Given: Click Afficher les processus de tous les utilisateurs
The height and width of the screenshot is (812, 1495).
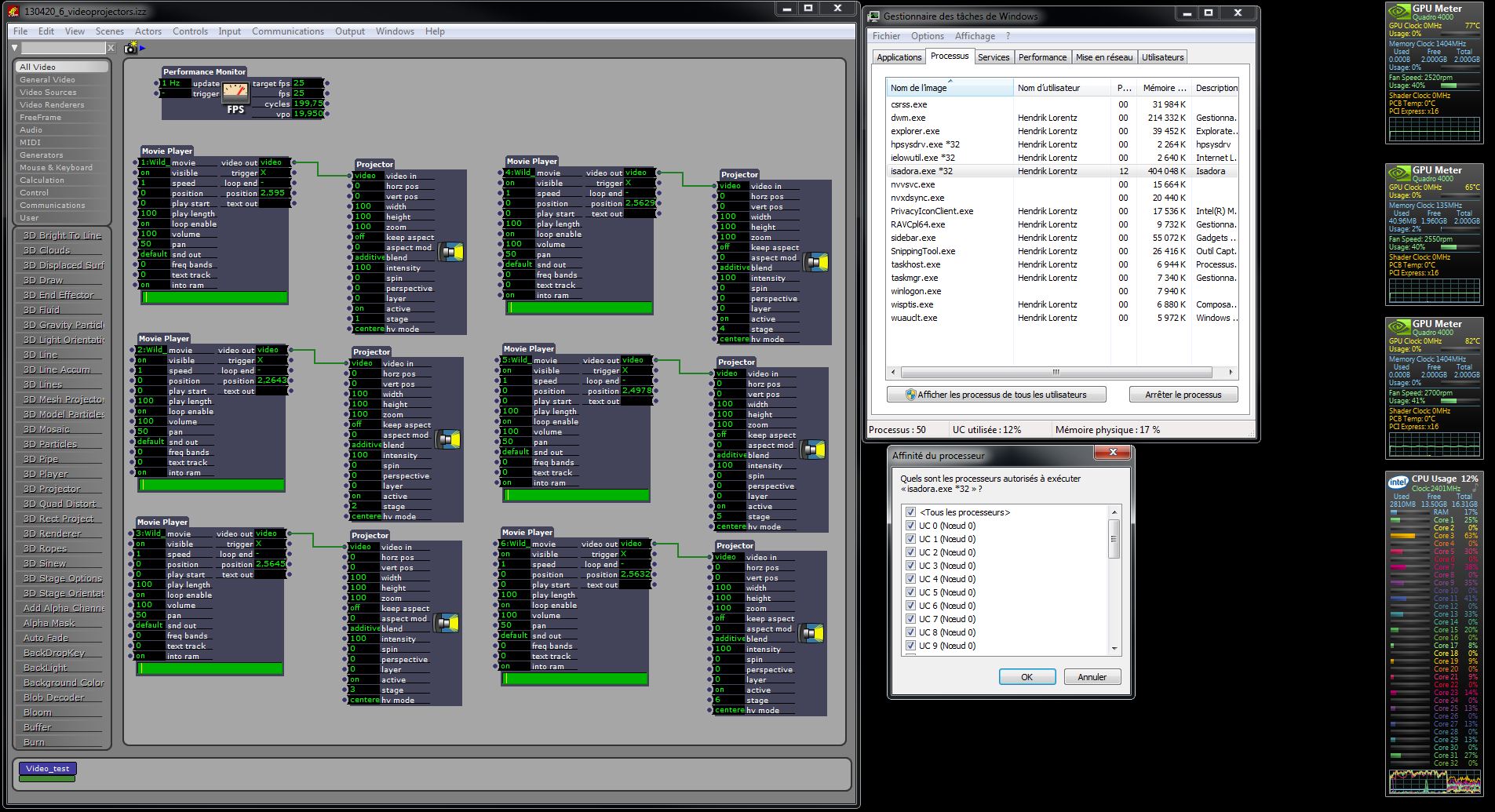Looking at the screenshot, I should coord(996,395).
